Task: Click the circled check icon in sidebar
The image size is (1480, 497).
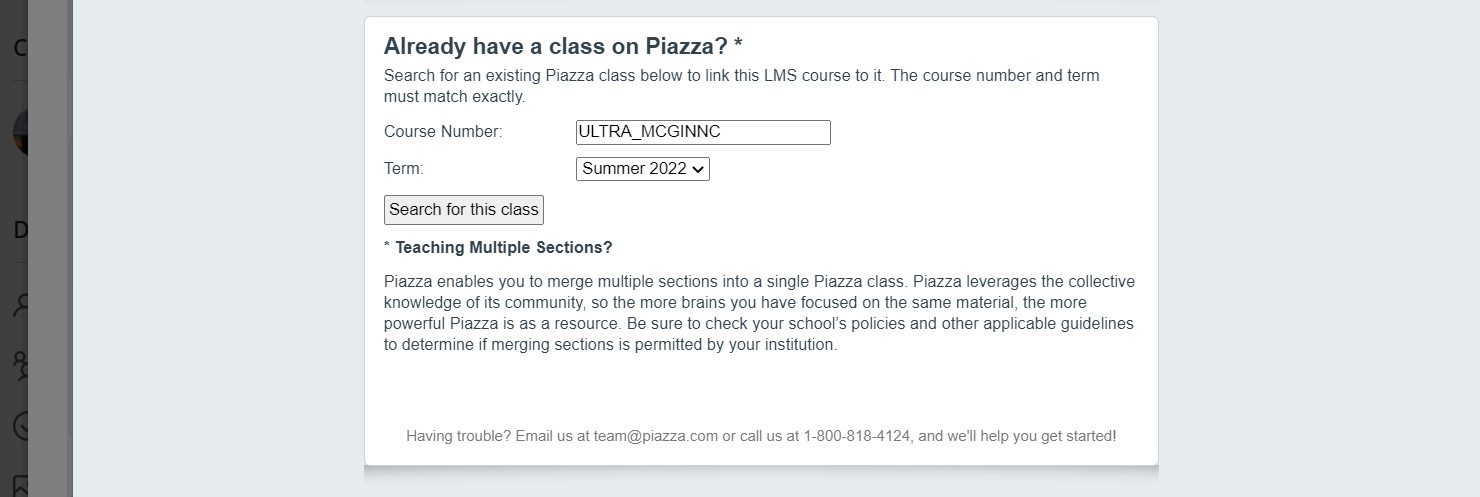Action: [20, 427]
